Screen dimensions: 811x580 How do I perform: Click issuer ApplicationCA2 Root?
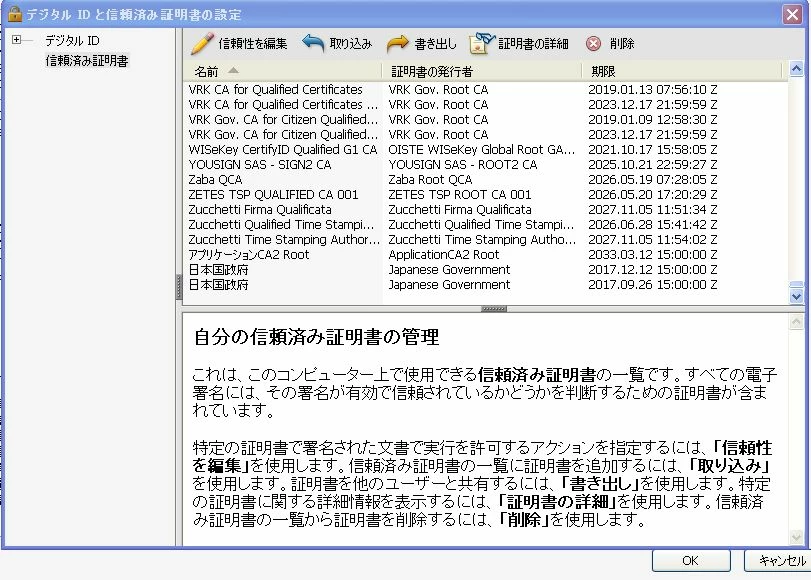[444, 255]
